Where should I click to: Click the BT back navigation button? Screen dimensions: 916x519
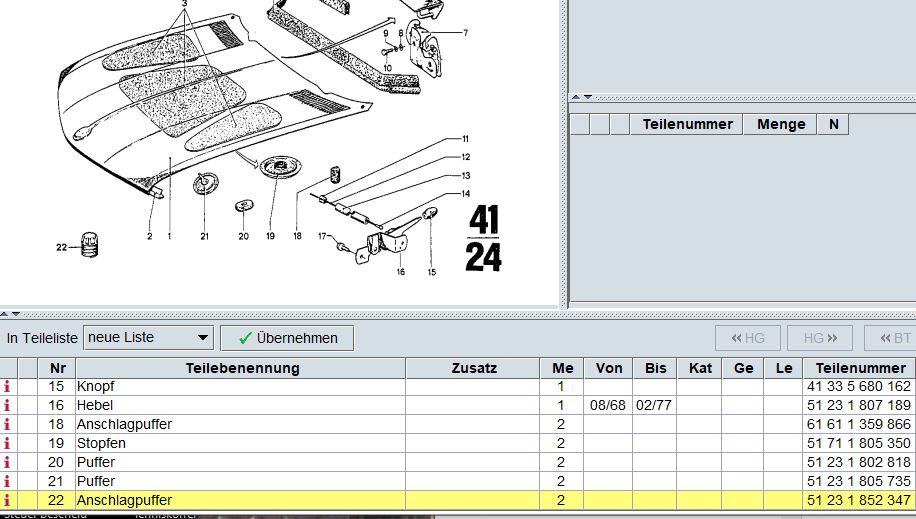tap(890, 338)
